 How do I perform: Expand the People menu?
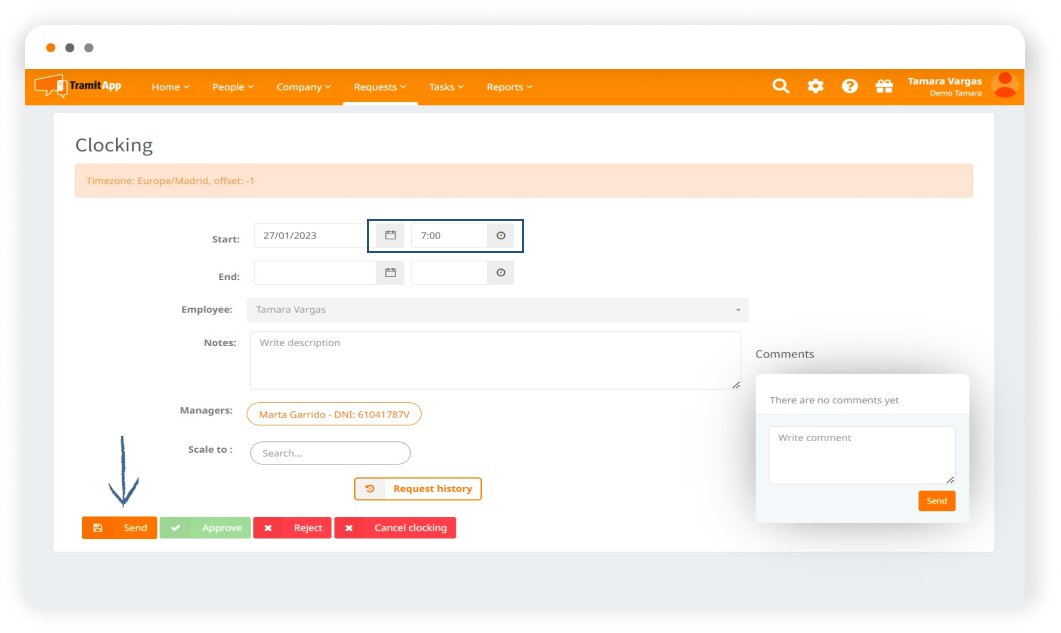pyautogui.click(x=232, y=87)
